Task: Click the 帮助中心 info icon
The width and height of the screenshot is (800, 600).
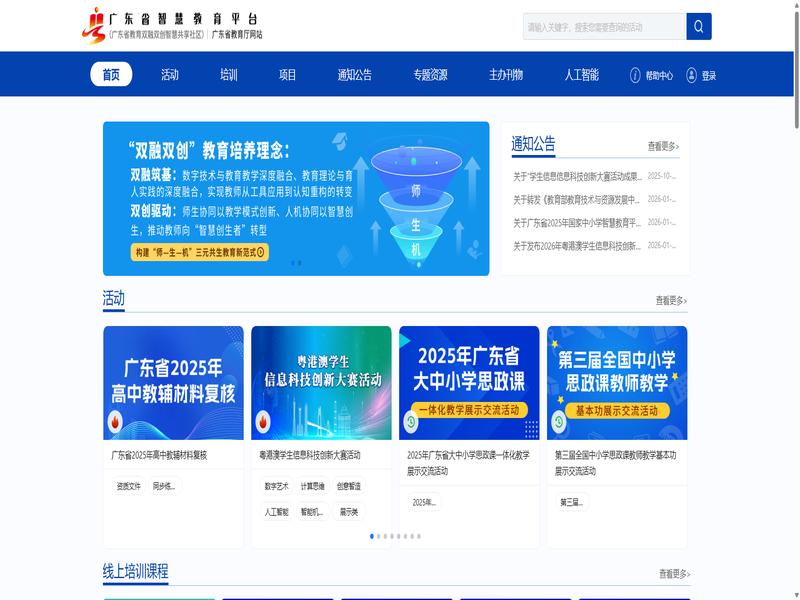Action: click(x=635, y=75)
